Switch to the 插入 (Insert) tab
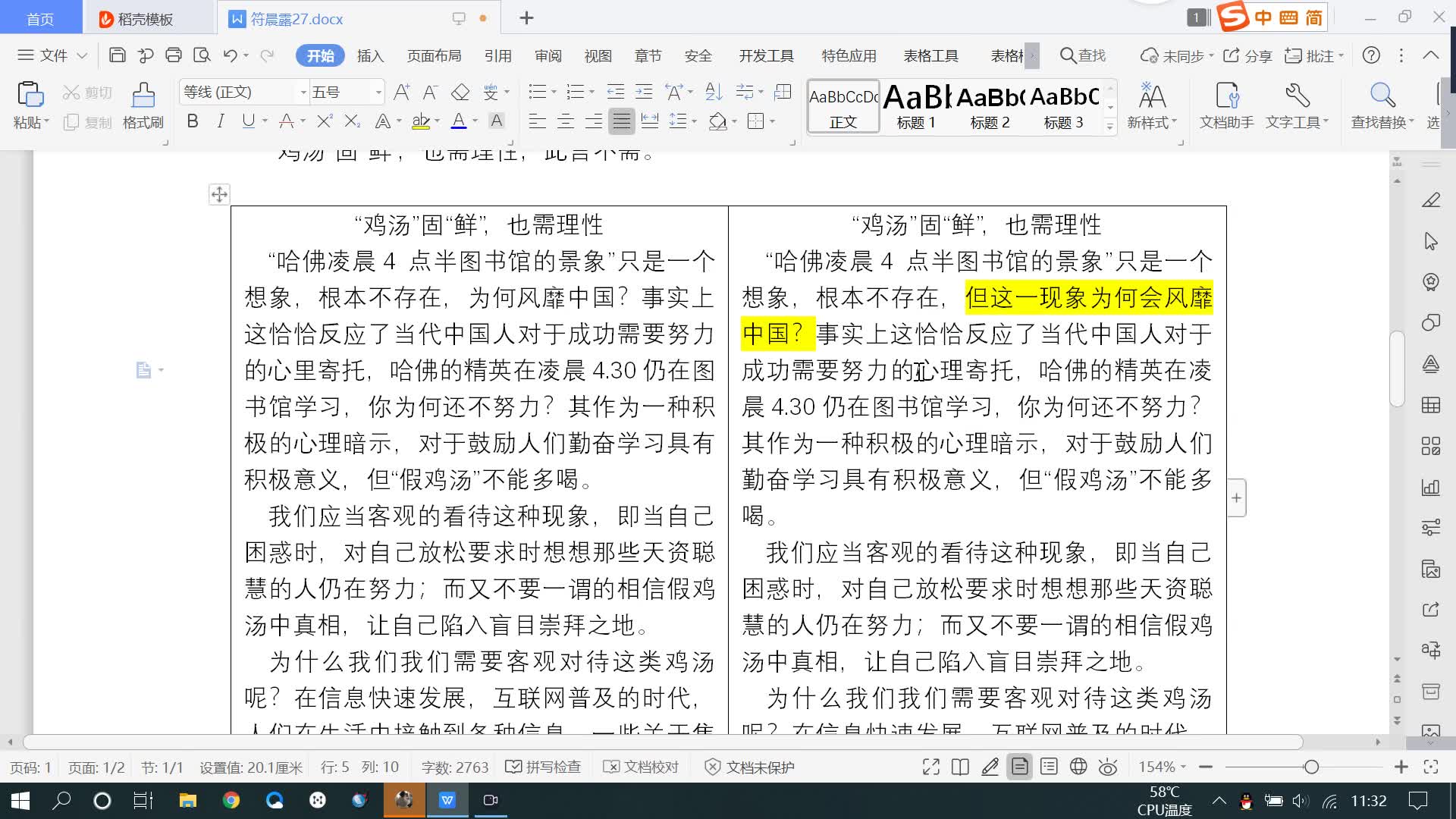Viewport: 1456px width, 819px height. [371, 55]
